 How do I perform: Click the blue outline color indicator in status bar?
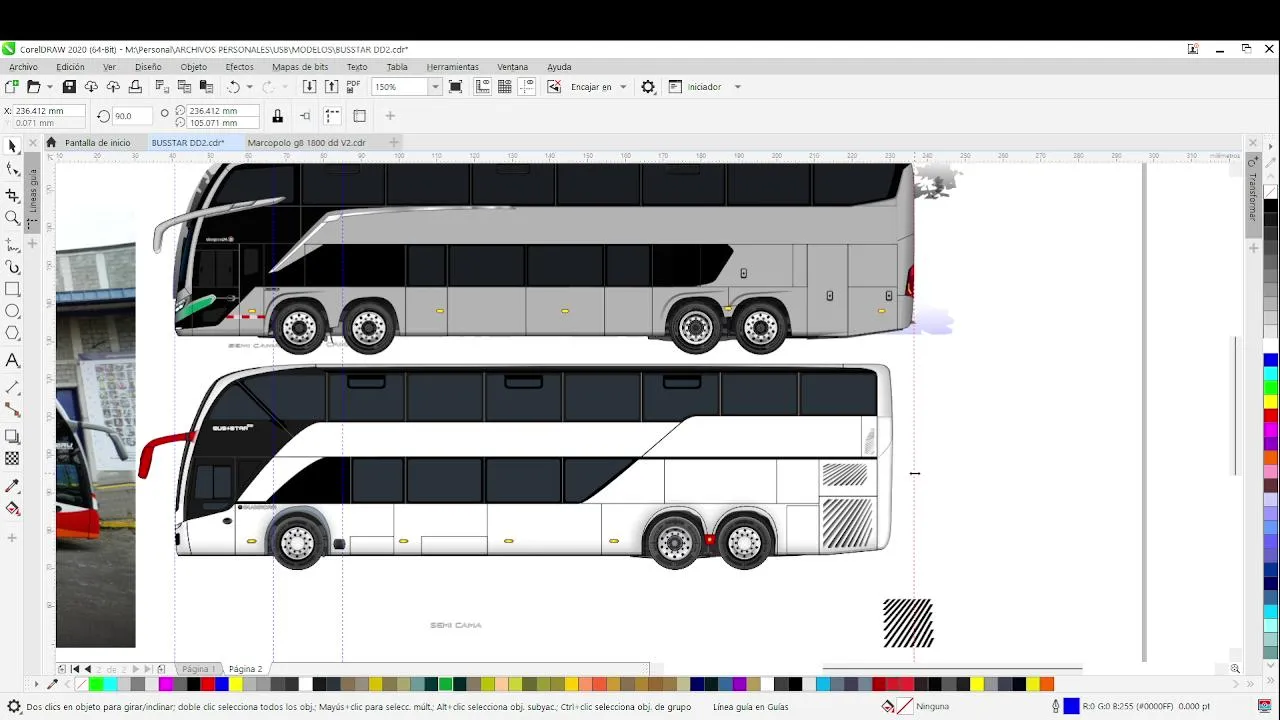[1071, 706]
